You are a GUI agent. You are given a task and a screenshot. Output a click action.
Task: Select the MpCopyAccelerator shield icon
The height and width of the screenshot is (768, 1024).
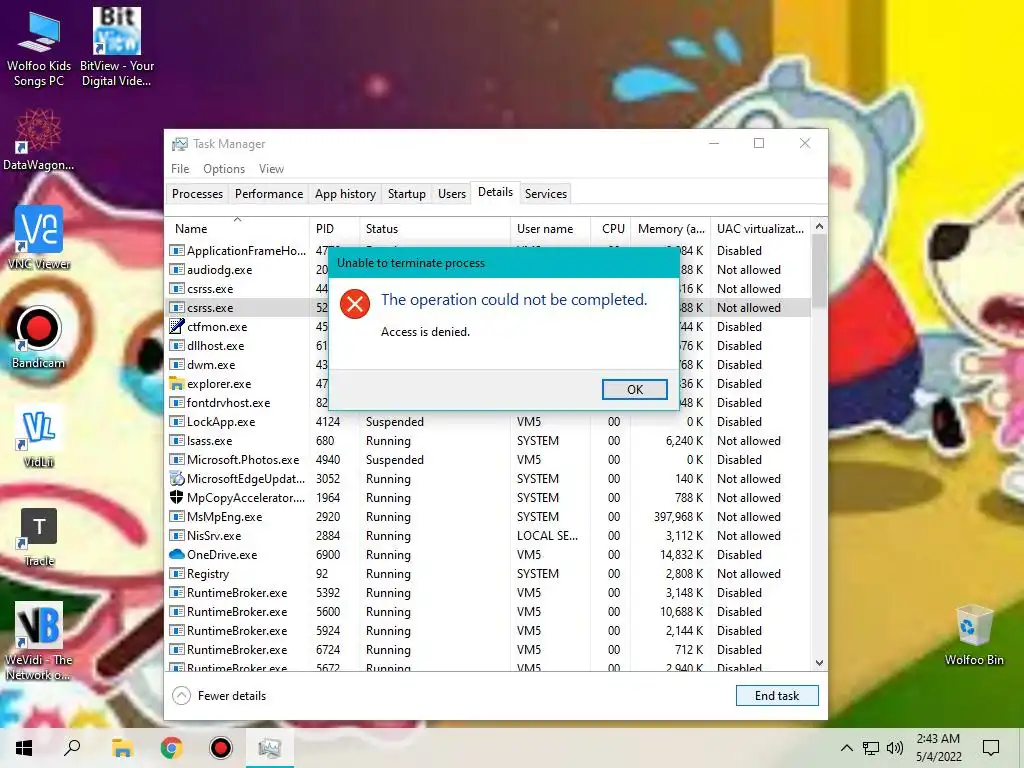(176, 497)
